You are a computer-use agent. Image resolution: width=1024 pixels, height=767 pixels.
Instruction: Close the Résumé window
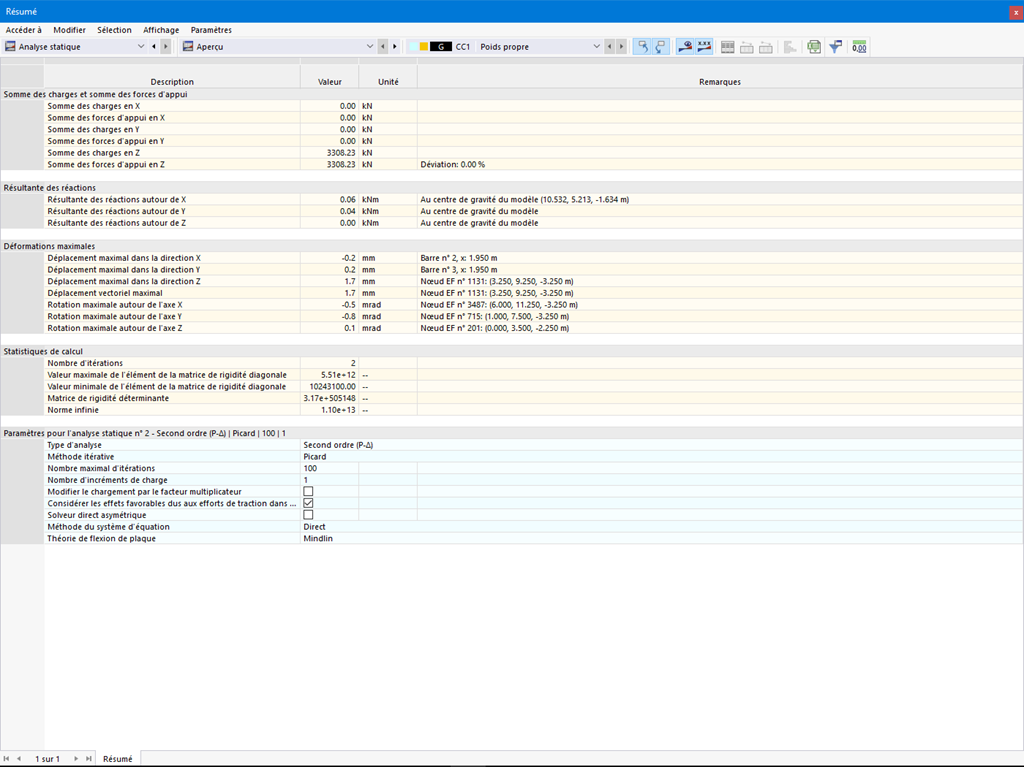point(1016,12)
